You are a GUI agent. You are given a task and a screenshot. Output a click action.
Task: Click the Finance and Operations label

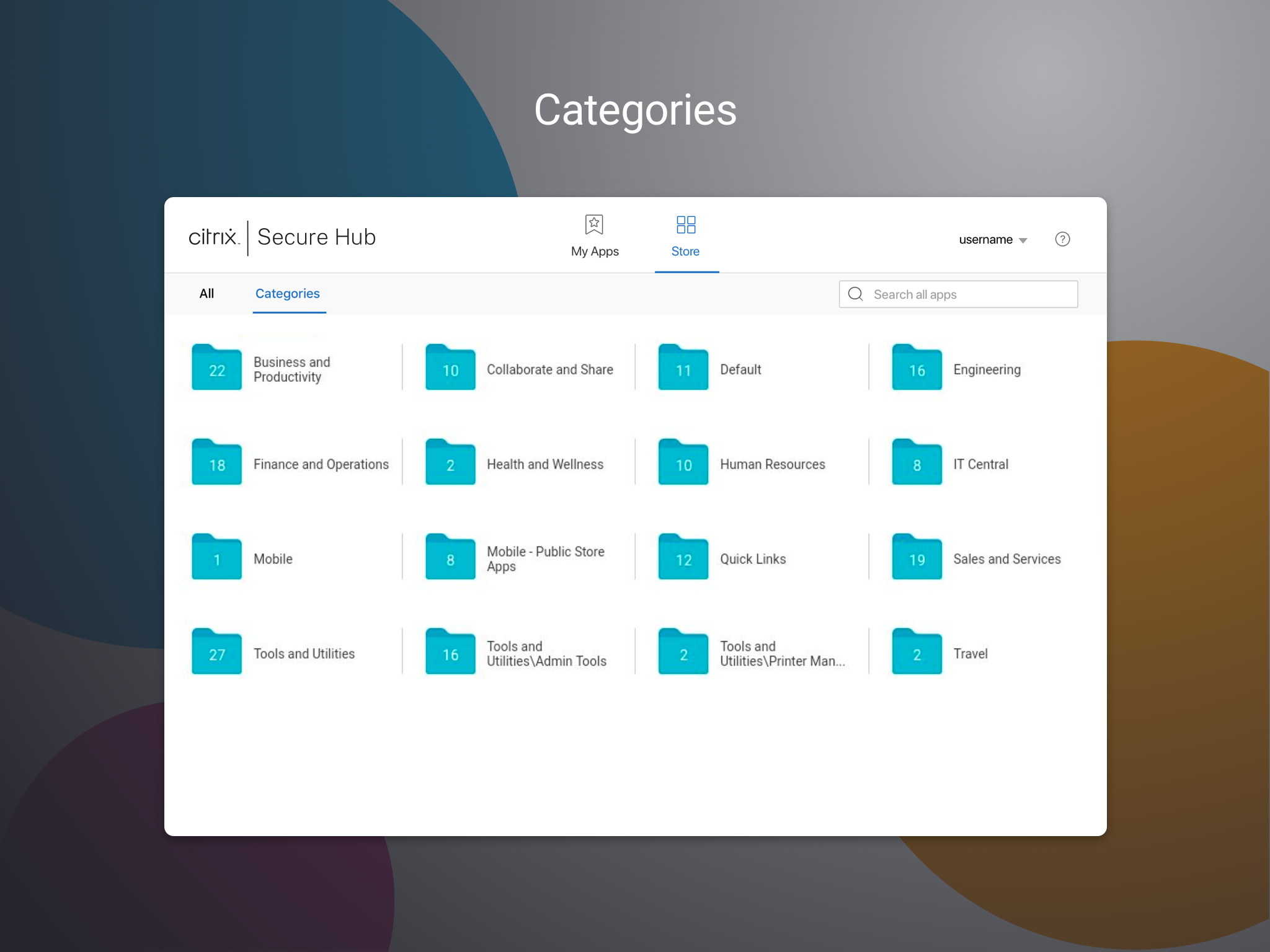point(321,464)
